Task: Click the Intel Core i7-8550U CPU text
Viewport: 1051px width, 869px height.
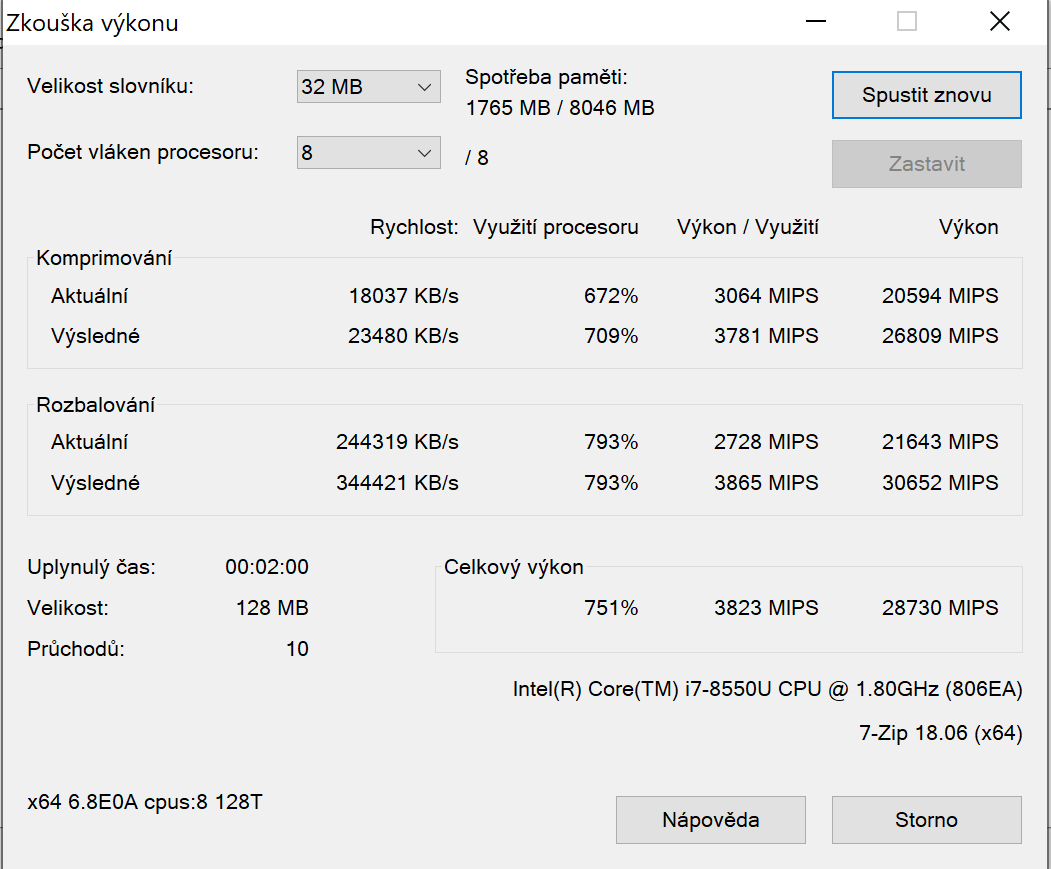Action: (x=767, y=689)
